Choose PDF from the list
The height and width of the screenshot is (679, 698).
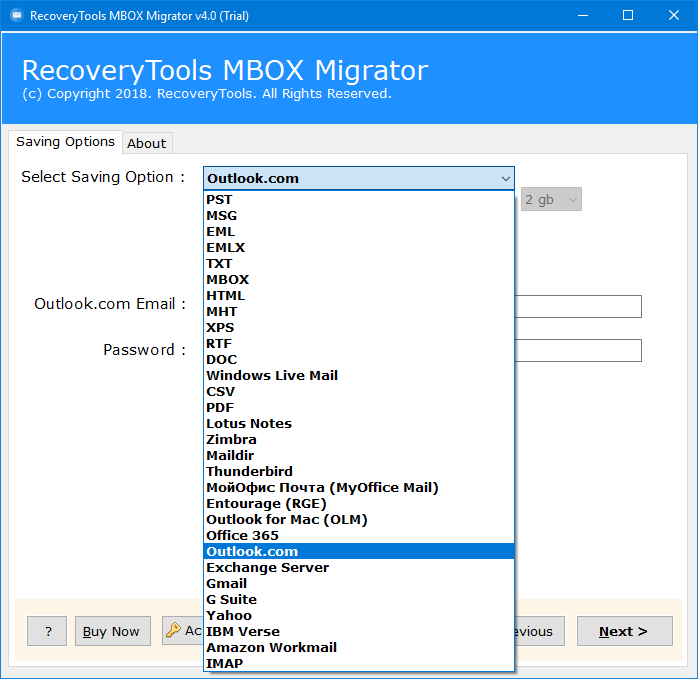[x=359, y=407]
